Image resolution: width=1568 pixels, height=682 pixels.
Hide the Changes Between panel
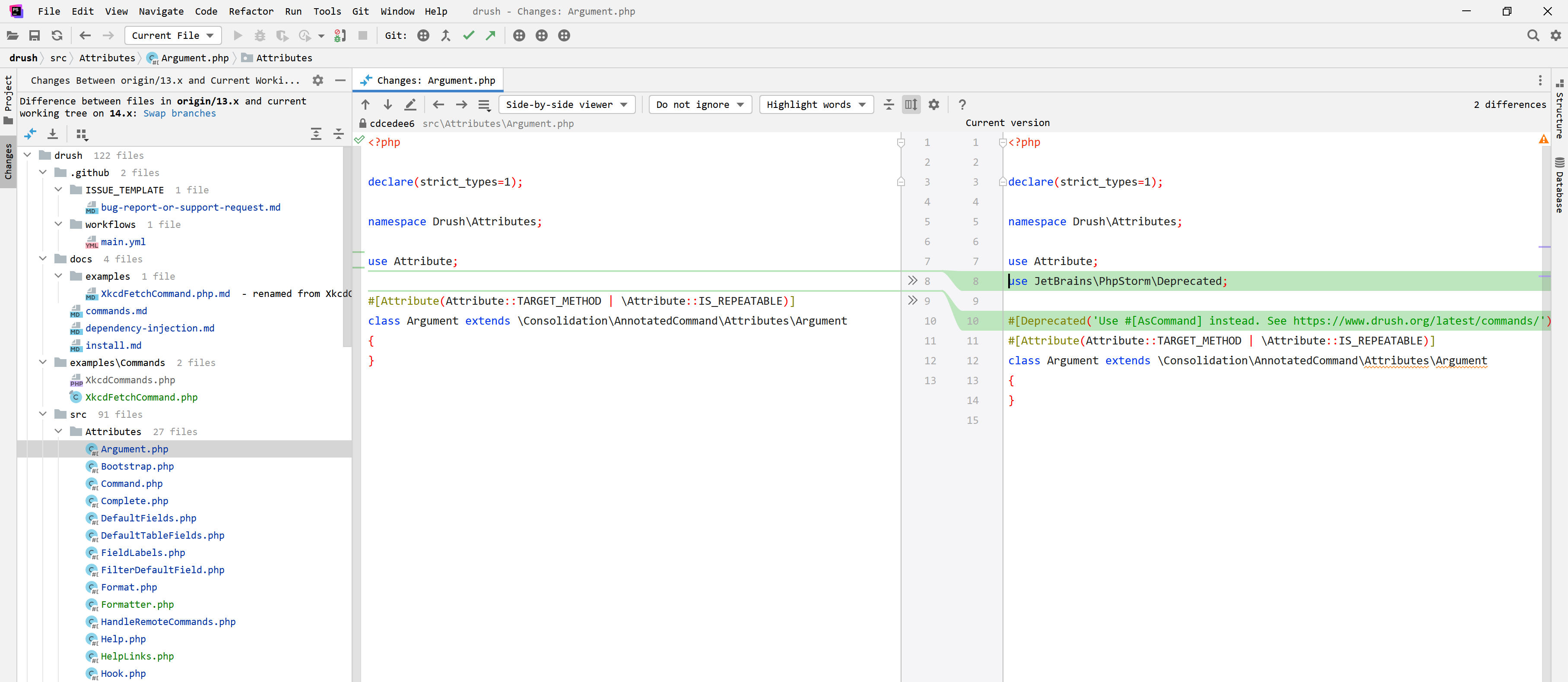click(x=340, y=80)
